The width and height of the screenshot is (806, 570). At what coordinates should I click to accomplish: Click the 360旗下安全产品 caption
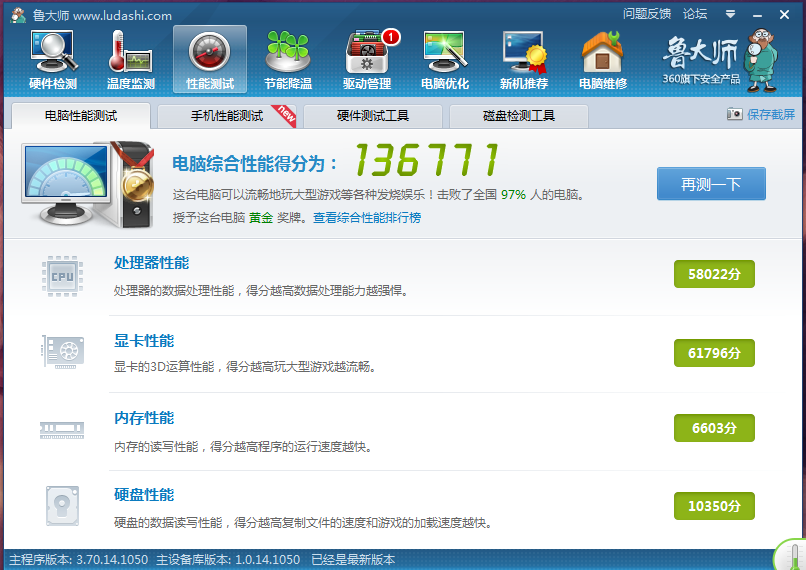tap(701, 79)
